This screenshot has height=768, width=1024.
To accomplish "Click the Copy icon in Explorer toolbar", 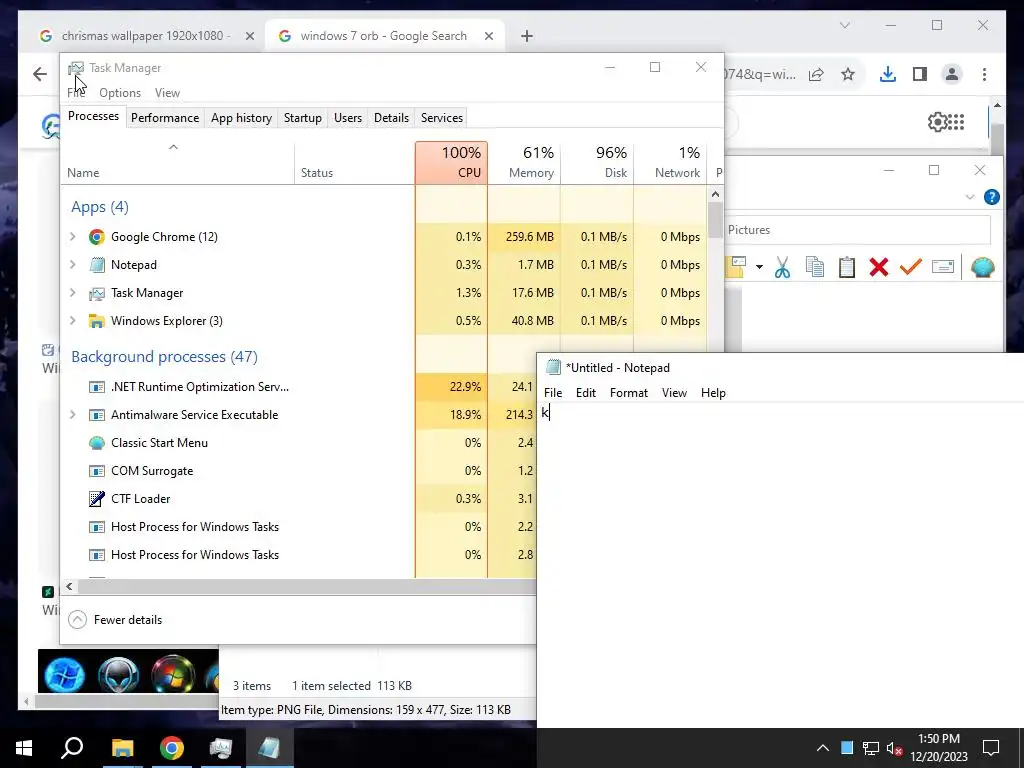I will 814,267.
